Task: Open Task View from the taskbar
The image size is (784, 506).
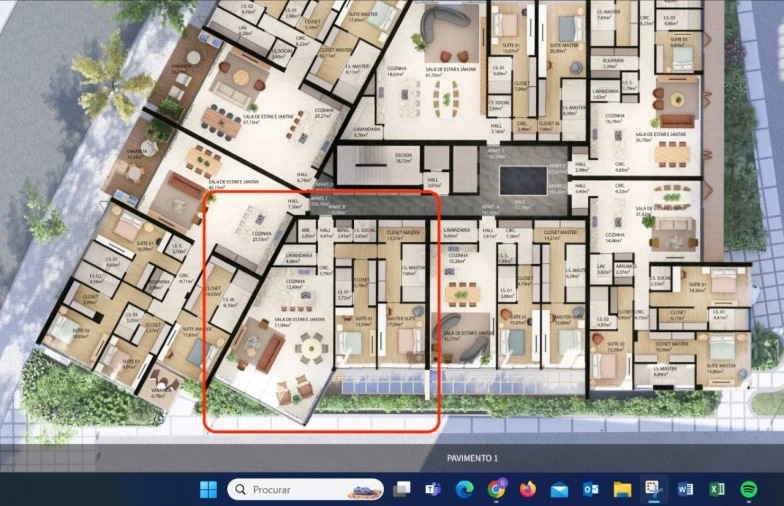Action: point(402,489)
